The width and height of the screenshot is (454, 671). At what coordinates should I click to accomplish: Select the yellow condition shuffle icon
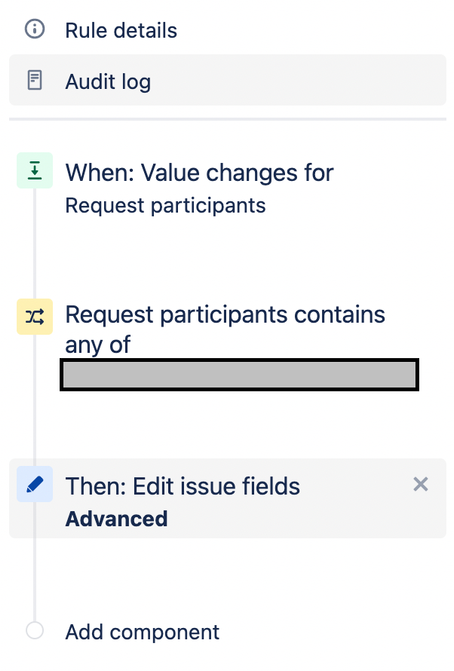(35, 317)
